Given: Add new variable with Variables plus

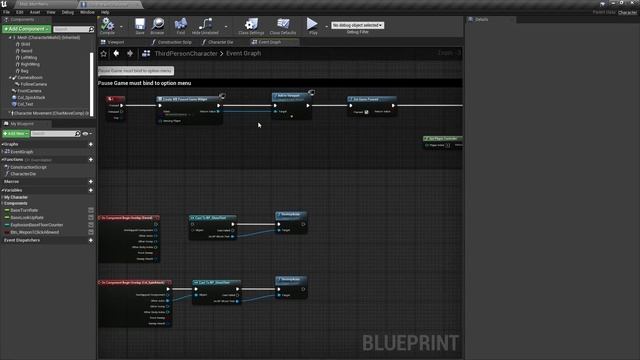Looking at the screenshot, I should [91, 190].
